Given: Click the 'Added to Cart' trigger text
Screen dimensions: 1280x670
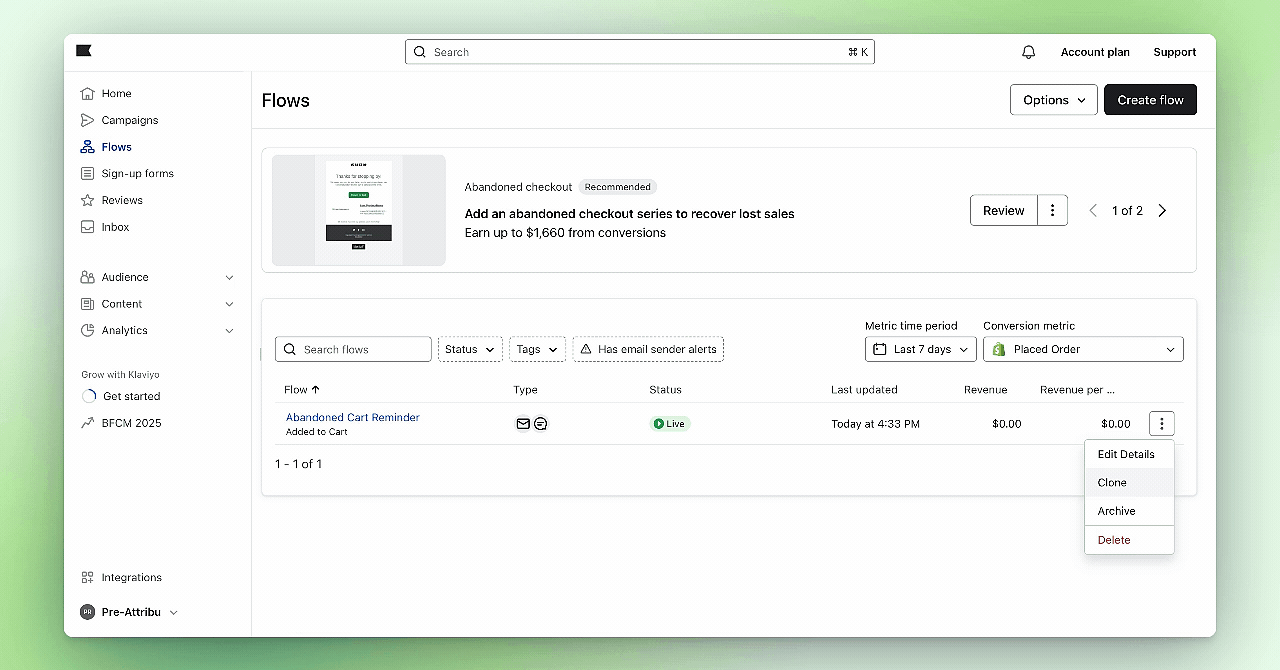Looking at the screenshot, I should (317, 432).
